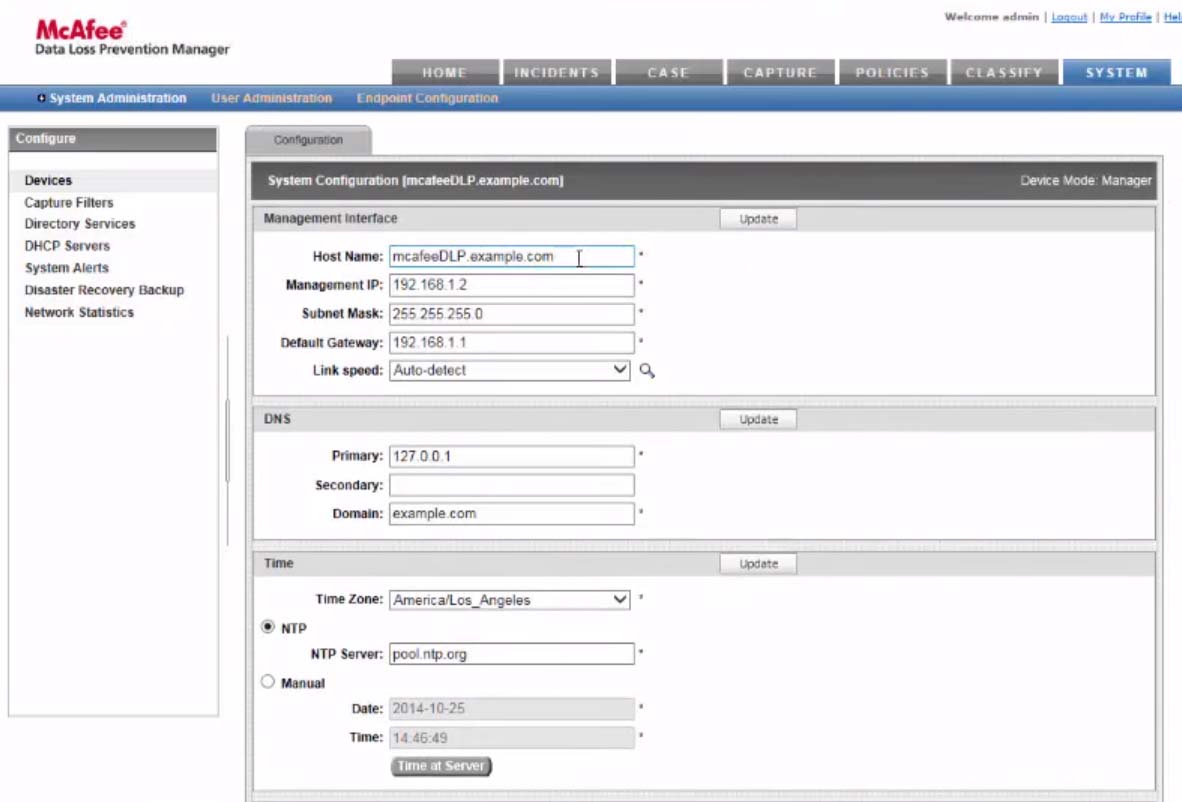Open the Link speed dropdown

[510, 370]
